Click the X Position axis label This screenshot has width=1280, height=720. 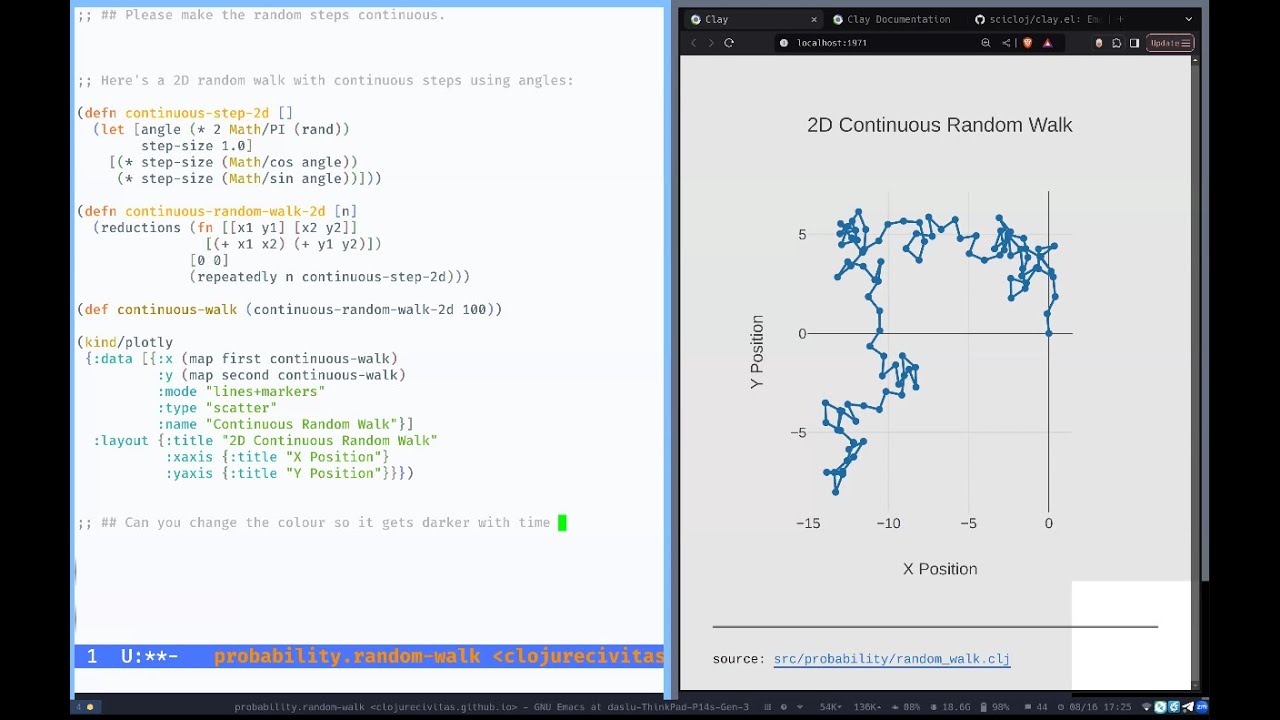click(x=940, y=569)
